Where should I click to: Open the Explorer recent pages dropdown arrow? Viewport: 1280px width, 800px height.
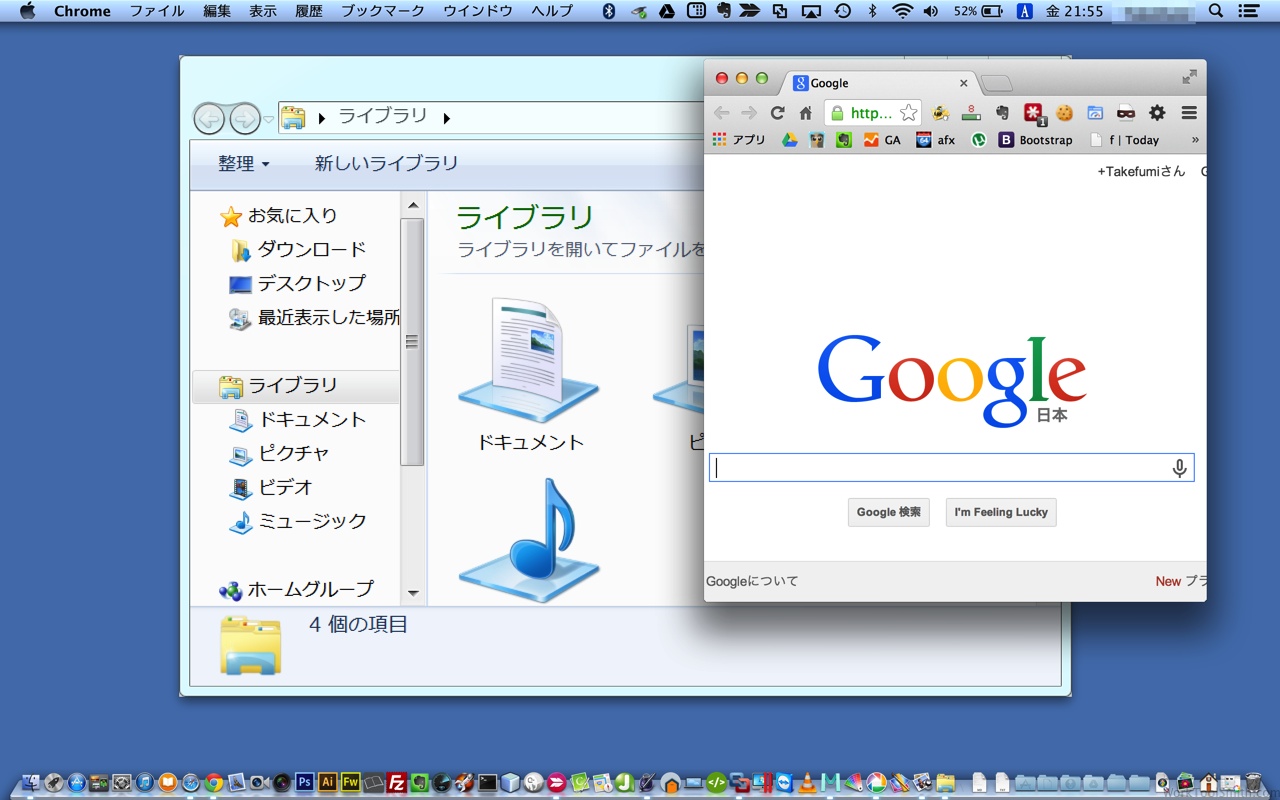269,119
